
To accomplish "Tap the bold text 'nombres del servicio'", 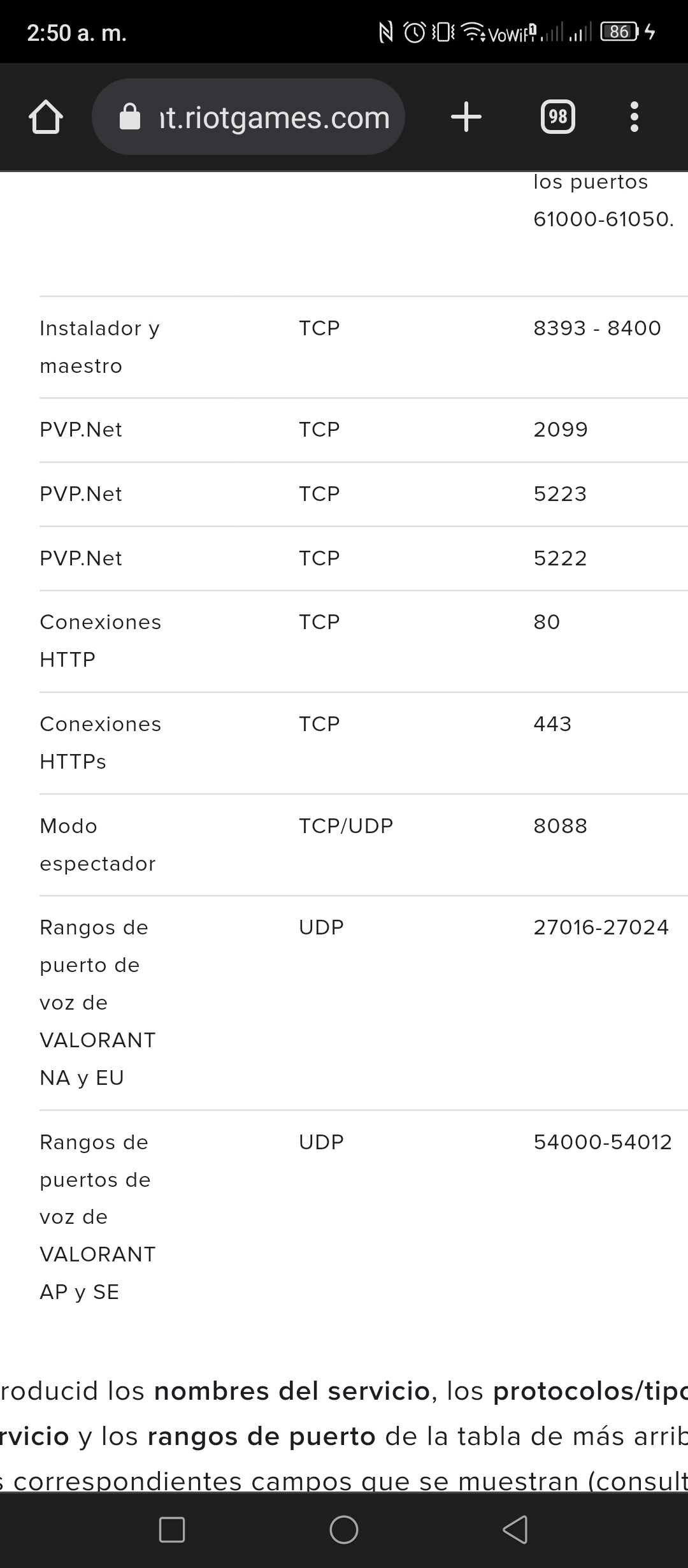I will [x=292, y=1391].
